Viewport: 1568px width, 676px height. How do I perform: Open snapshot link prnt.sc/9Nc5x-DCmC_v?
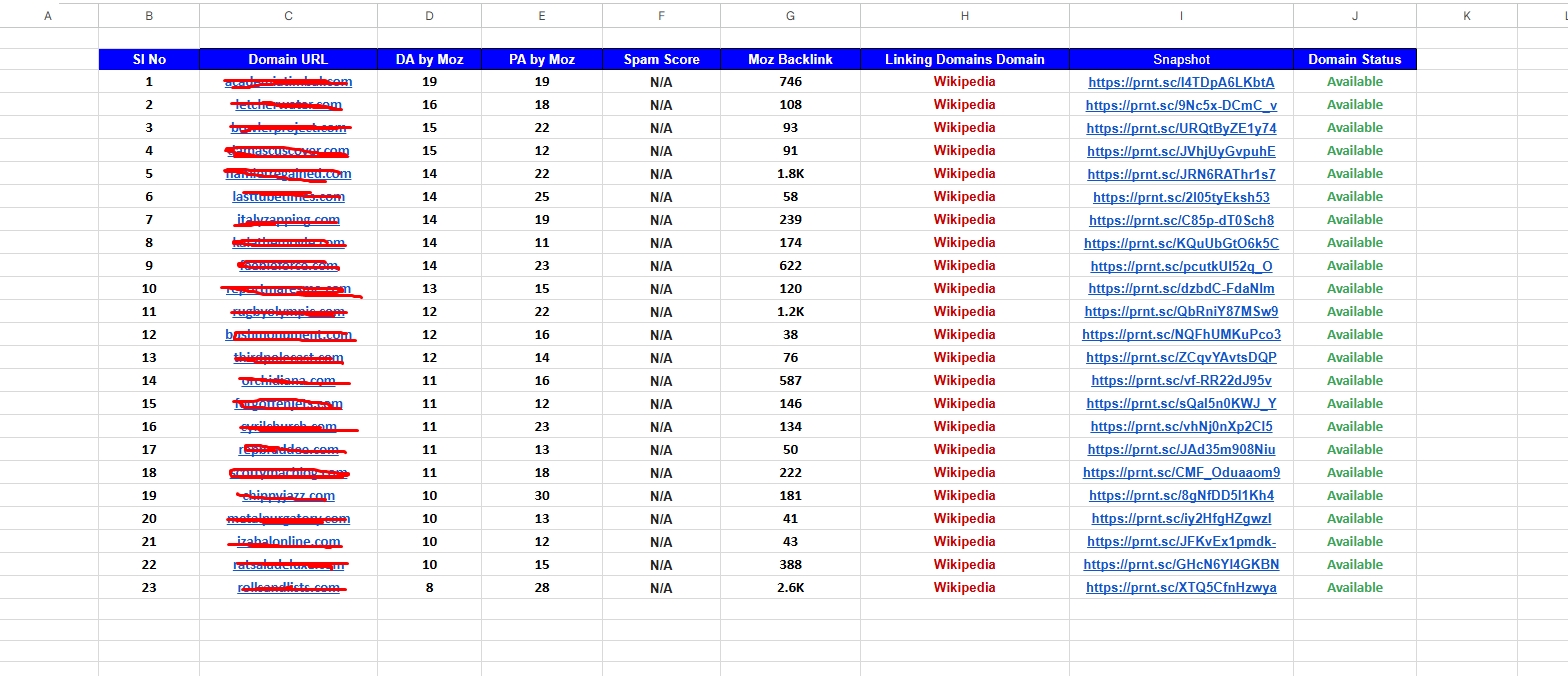tap(1181, 105)
